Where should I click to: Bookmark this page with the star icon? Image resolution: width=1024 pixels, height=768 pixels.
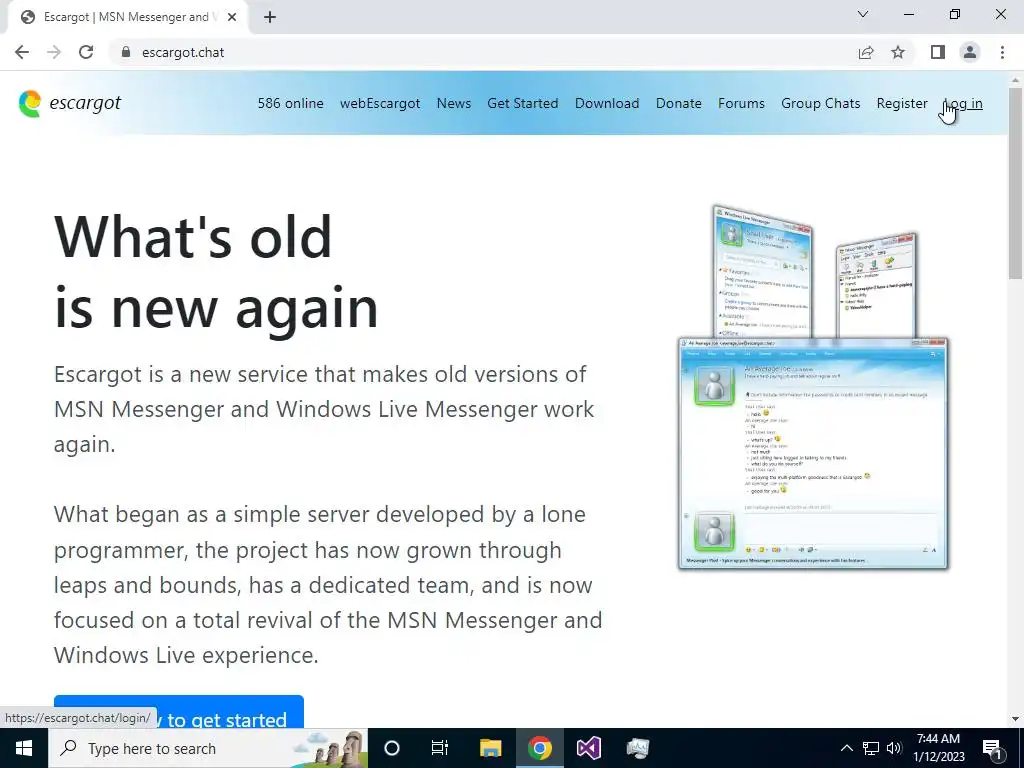pyautogui.click(x=898, y=52)
